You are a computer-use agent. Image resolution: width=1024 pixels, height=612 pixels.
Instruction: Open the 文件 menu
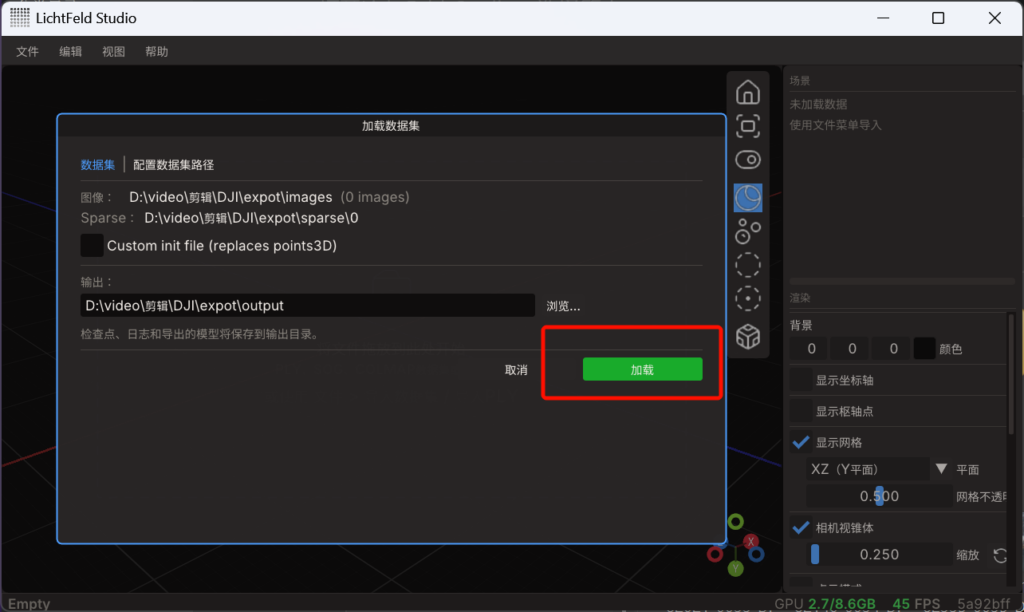(27, 51)
